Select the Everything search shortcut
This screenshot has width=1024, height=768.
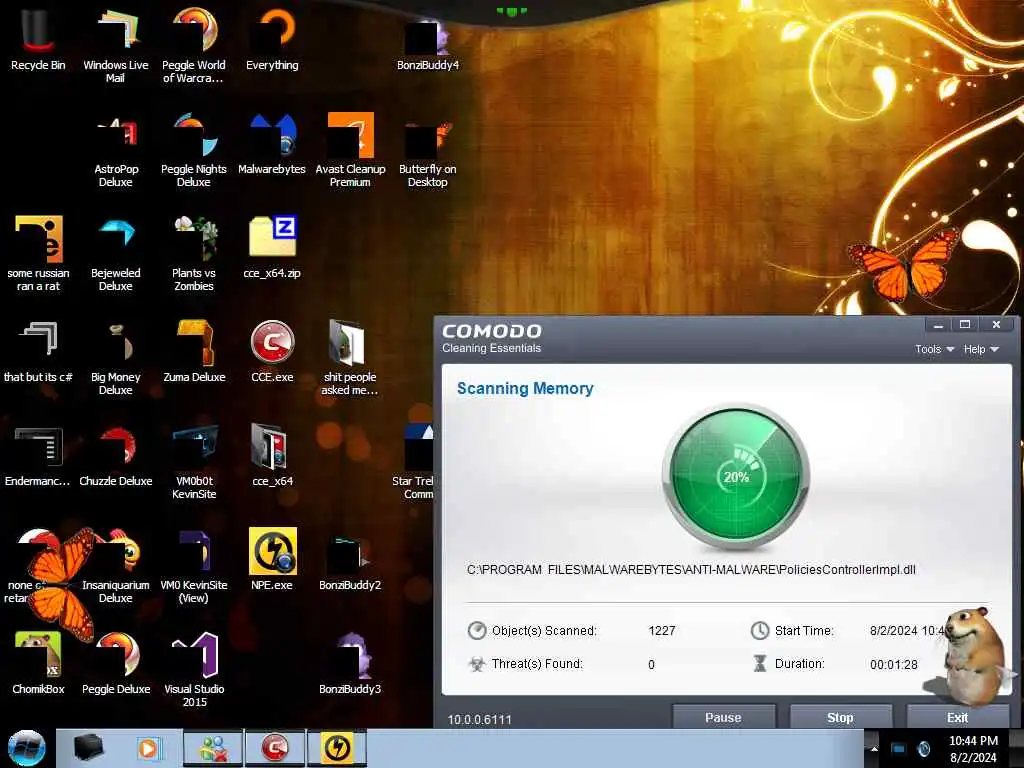pyautogui.click(x=272, y=37)
